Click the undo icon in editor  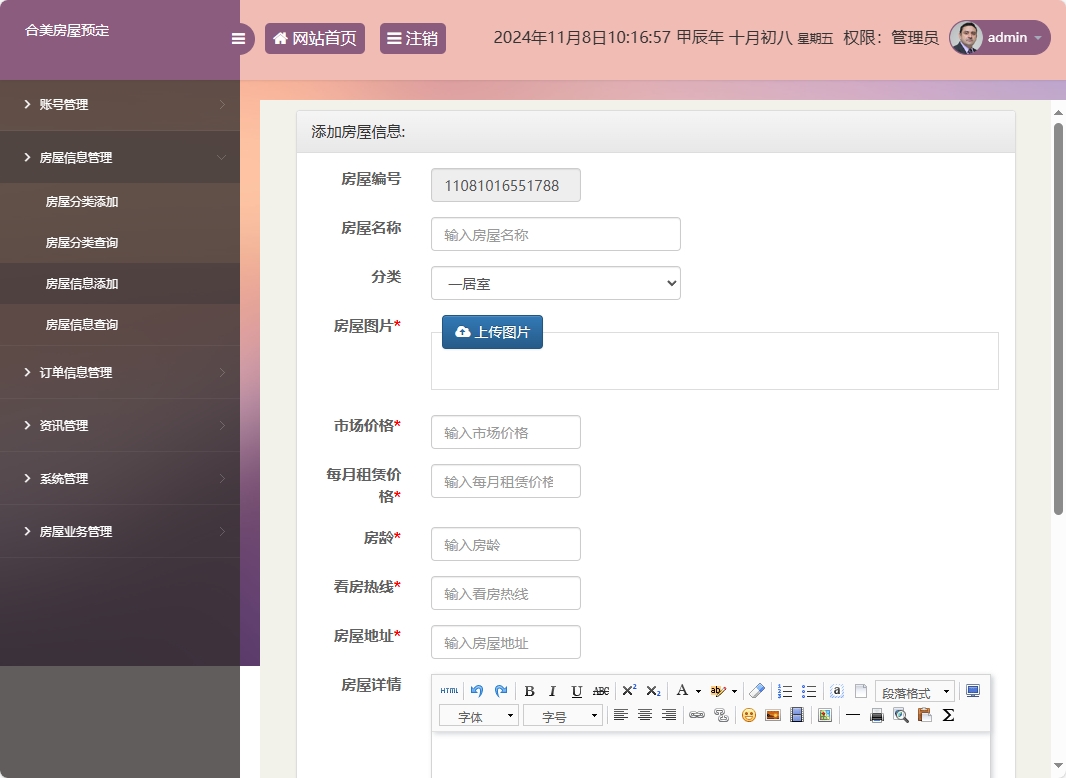coord(477,691)
